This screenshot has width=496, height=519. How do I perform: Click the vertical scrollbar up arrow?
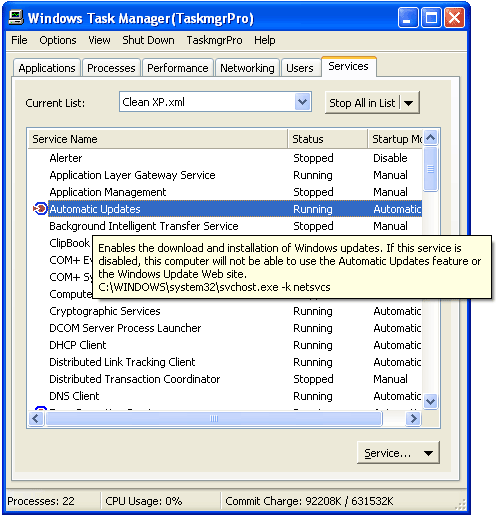(431, 138)
